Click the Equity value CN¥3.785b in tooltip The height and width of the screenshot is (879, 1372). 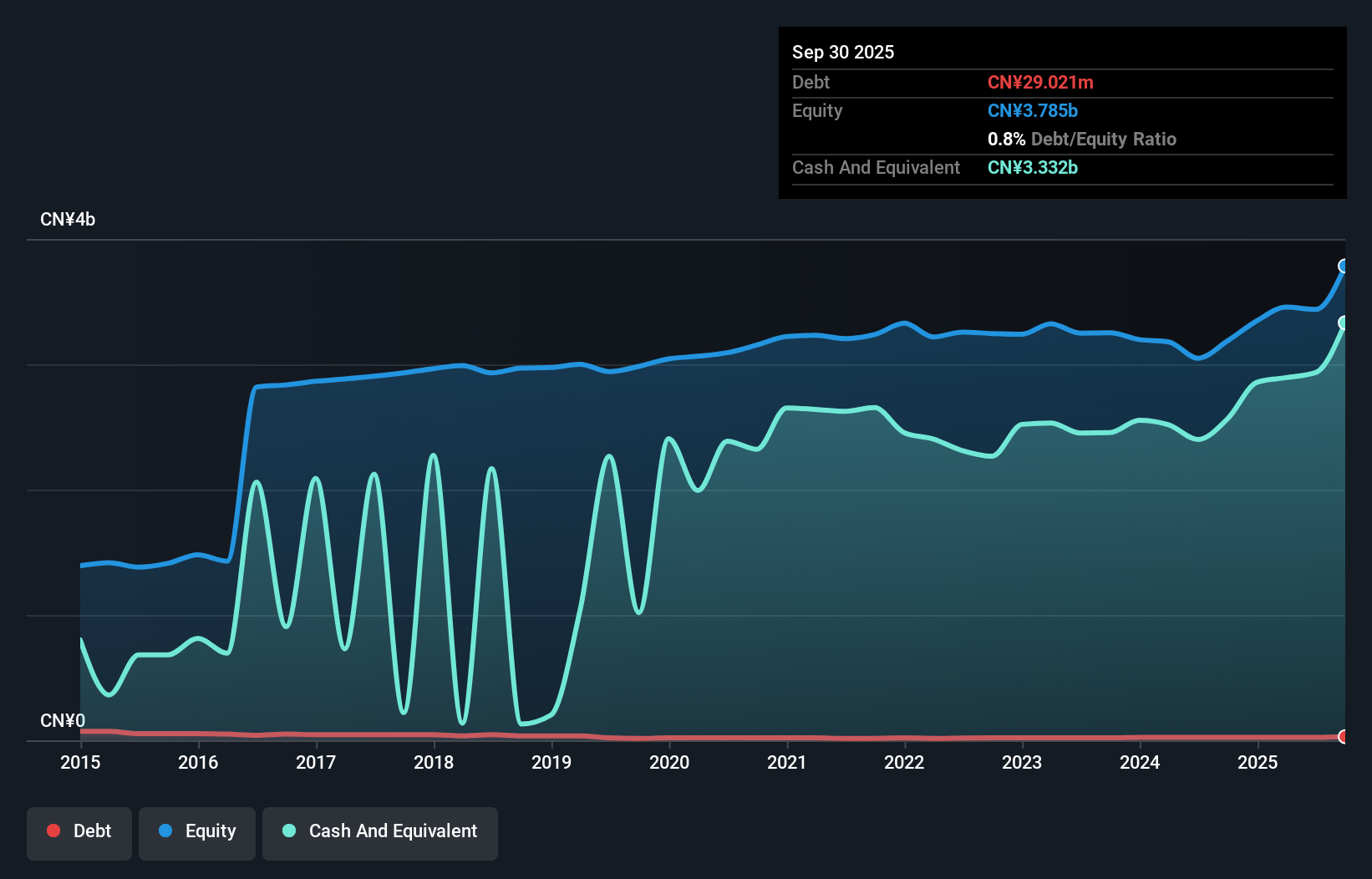tap(1033, 110)
